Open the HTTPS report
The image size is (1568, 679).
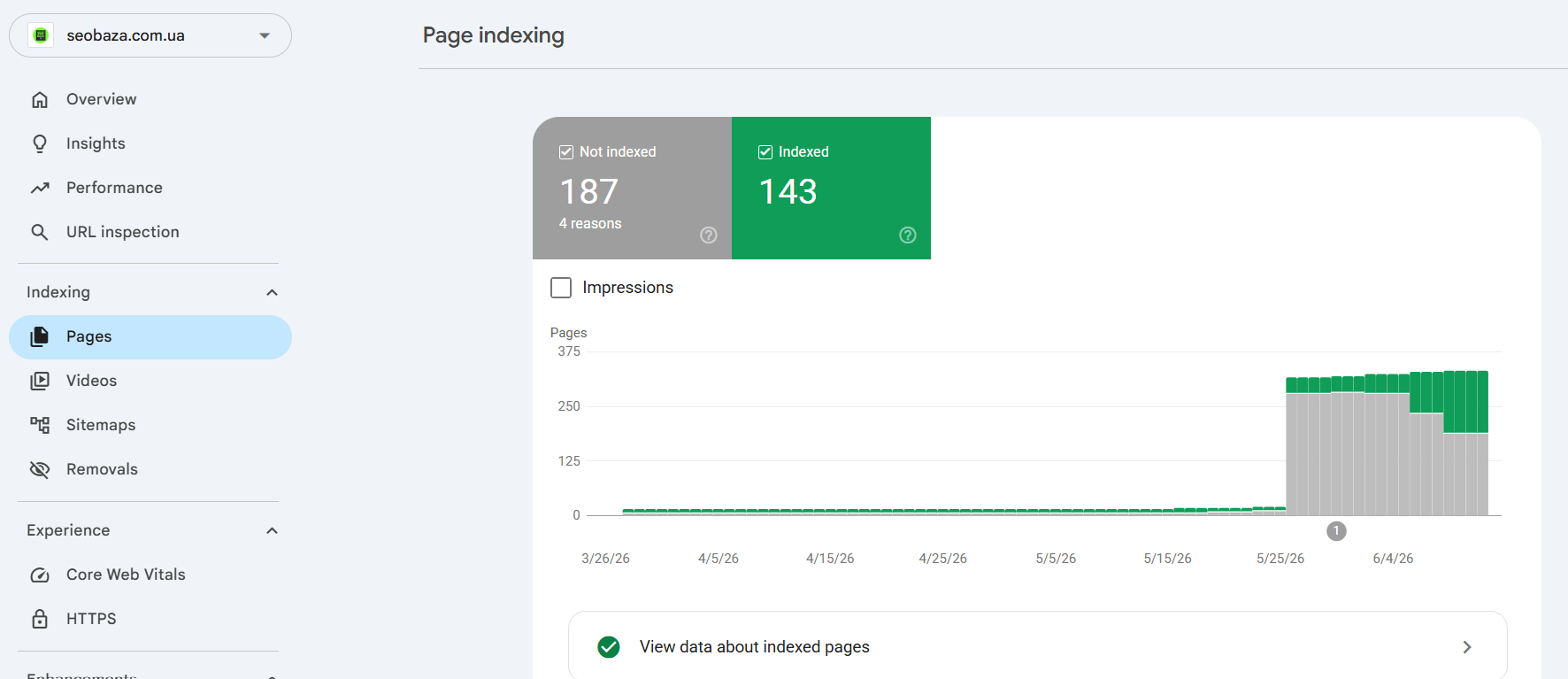pyautogui.click(x=150, y=619)
